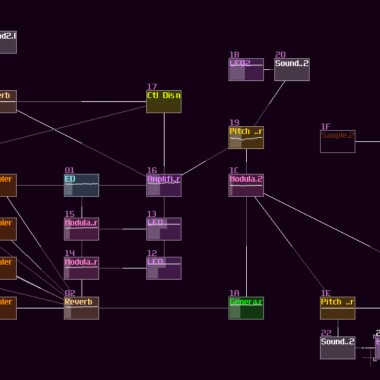Click the Sound..2 module 22

click(338, 348)
